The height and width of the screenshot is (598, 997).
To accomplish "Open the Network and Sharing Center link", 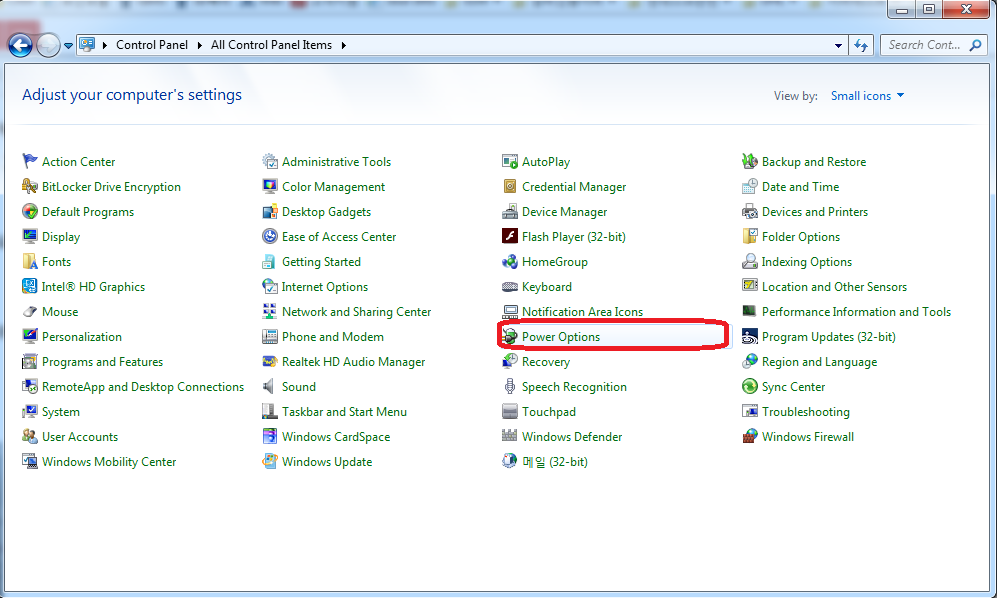I will 356,312.
